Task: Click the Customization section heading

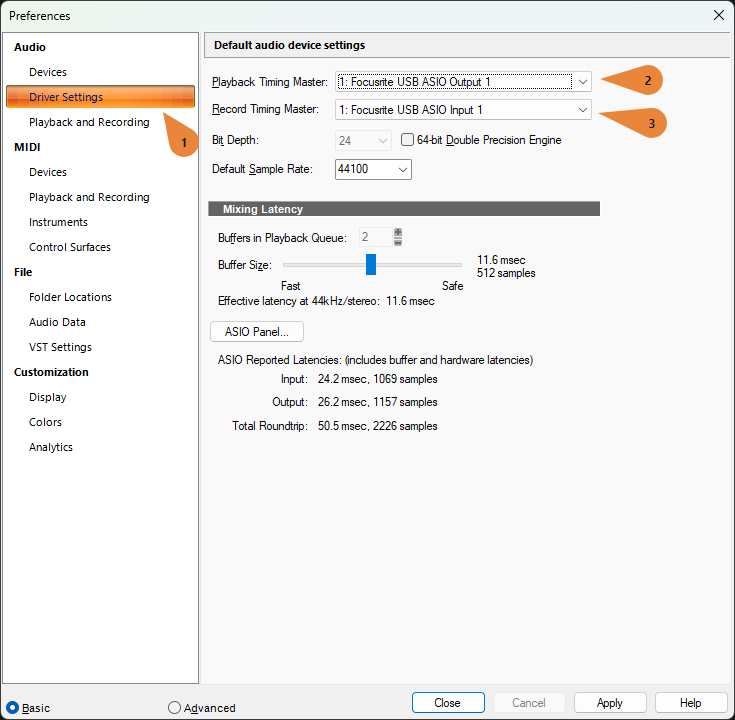Action: [x=51, y=372]
